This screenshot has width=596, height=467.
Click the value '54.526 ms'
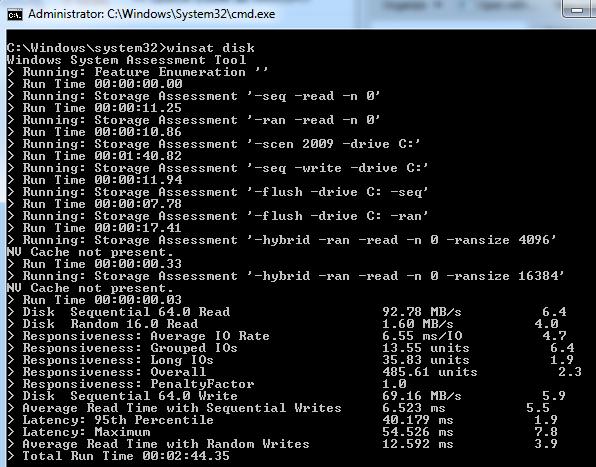tap(418, 432)
